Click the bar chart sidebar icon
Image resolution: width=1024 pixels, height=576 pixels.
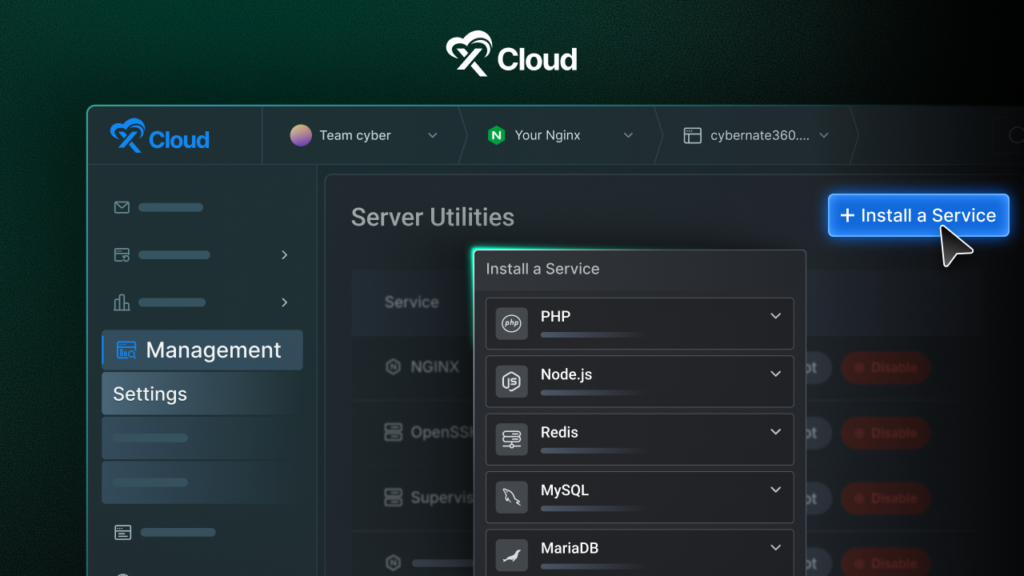point(121,302)
